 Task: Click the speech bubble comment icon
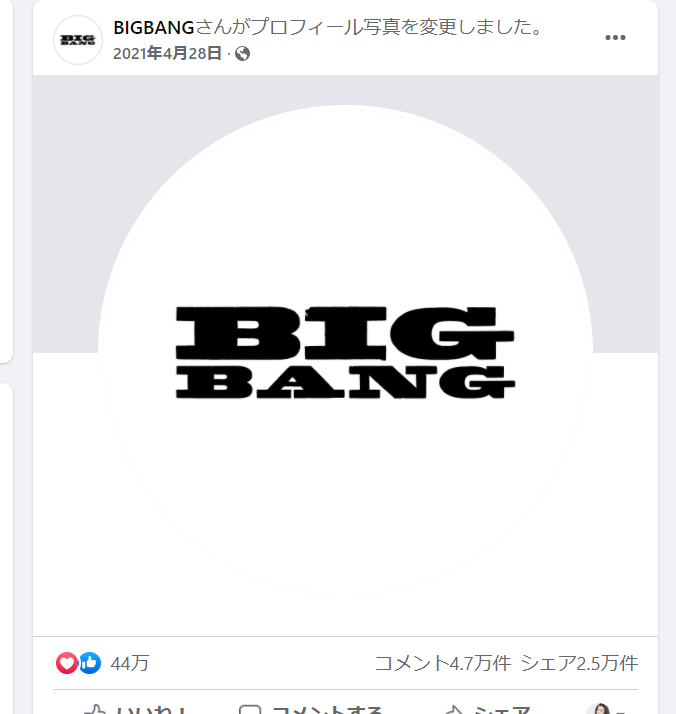click(250, 710)
